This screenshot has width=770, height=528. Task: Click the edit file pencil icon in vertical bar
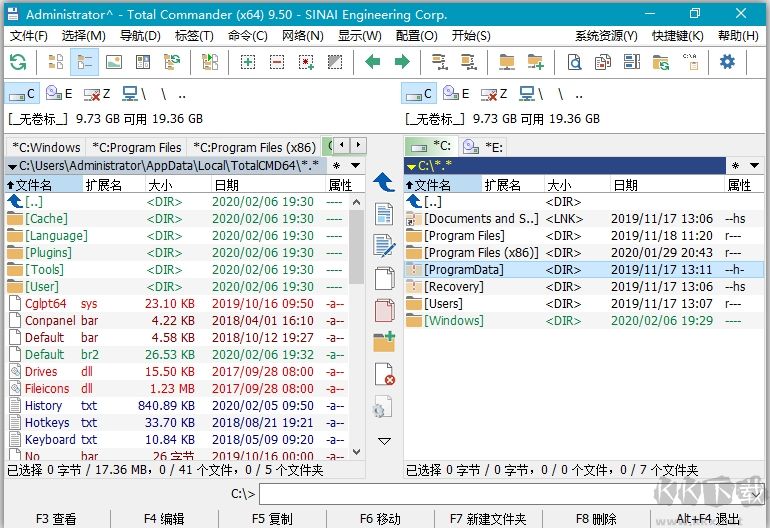(384, 246)
